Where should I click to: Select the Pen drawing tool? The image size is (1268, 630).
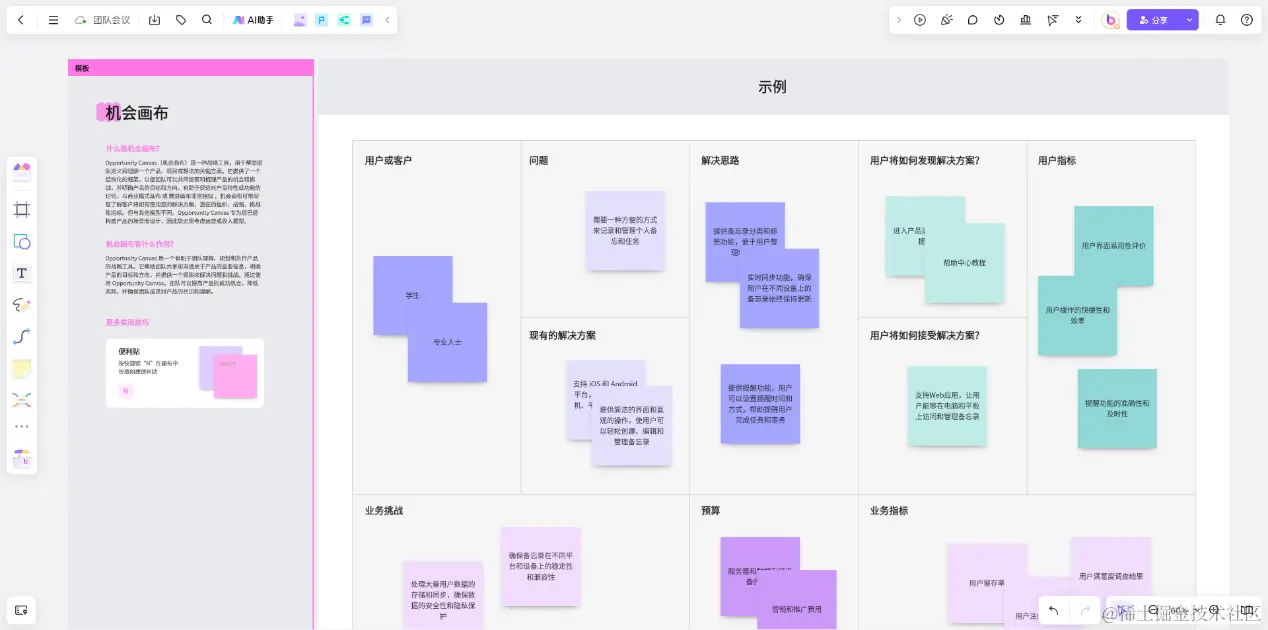tap(22, 305)
